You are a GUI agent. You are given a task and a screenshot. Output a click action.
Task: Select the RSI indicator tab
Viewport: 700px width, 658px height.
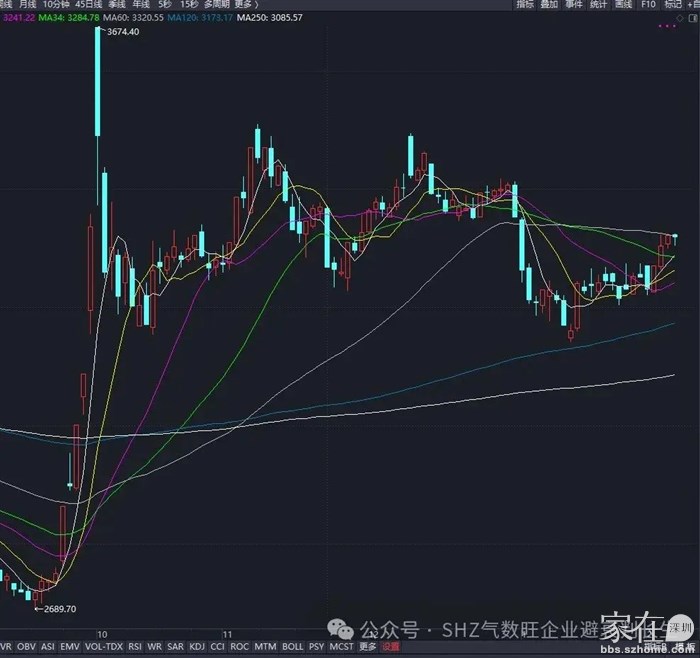pos(135,647)
